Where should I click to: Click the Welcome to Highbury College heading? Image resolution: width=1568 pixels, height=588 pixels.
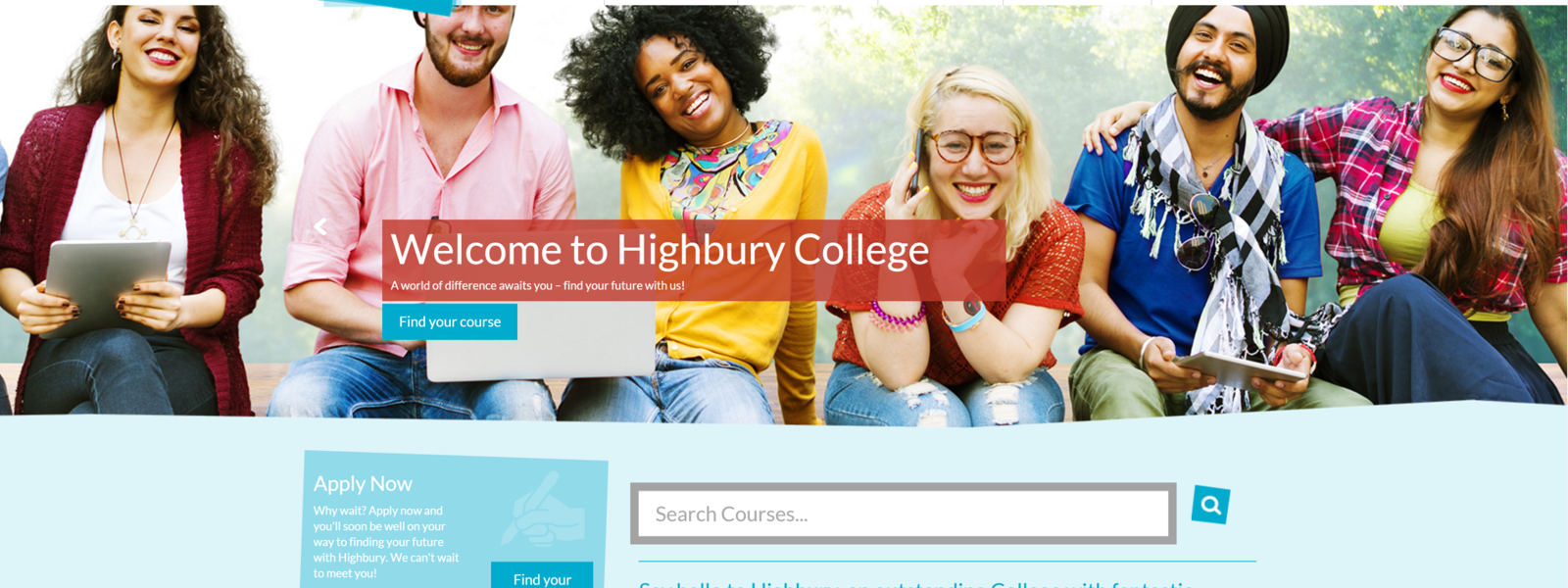(660, 249)
